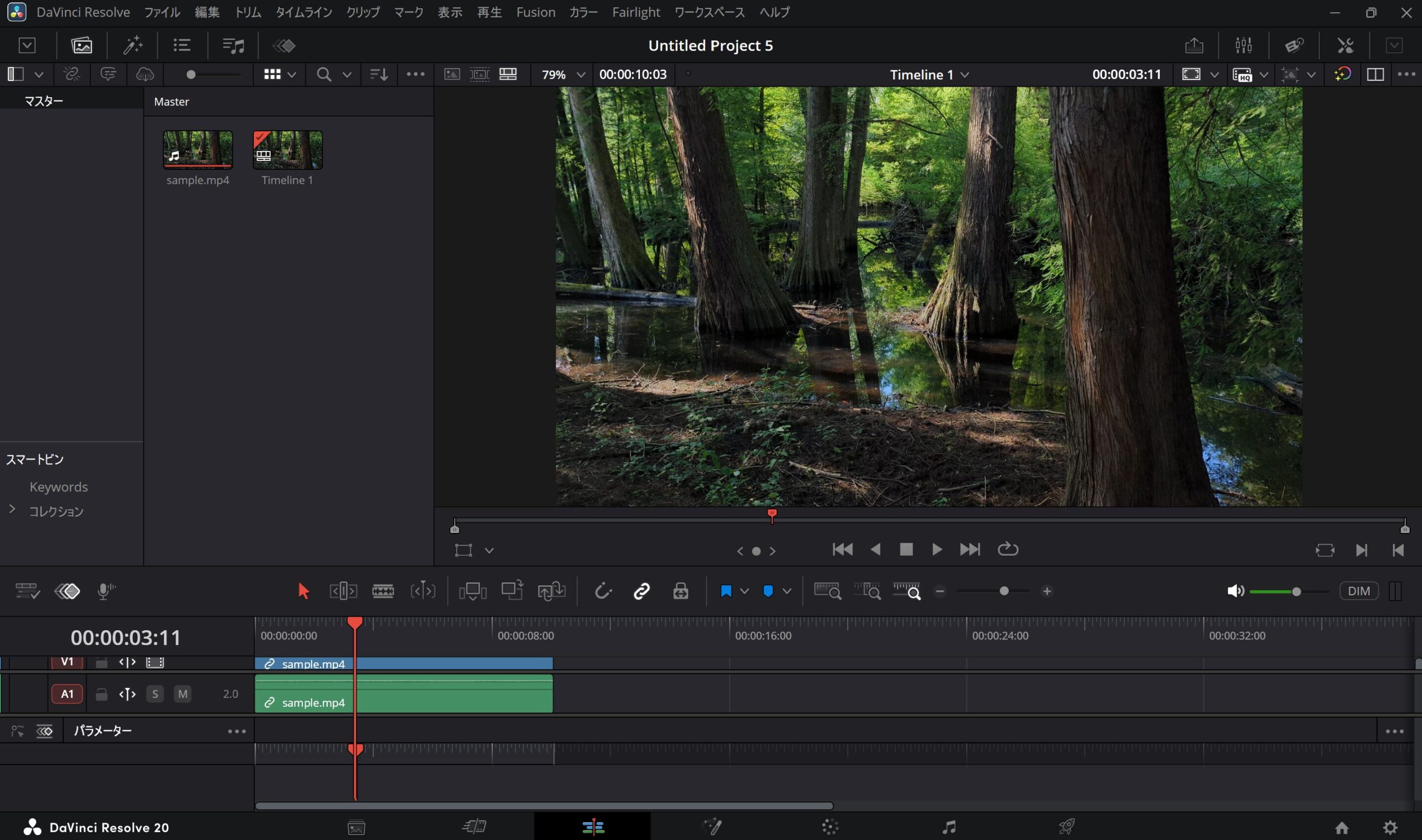Switch to the Fairlight music note page
This screenshot has height=840, width=1422.
click(x=949, y=827)
